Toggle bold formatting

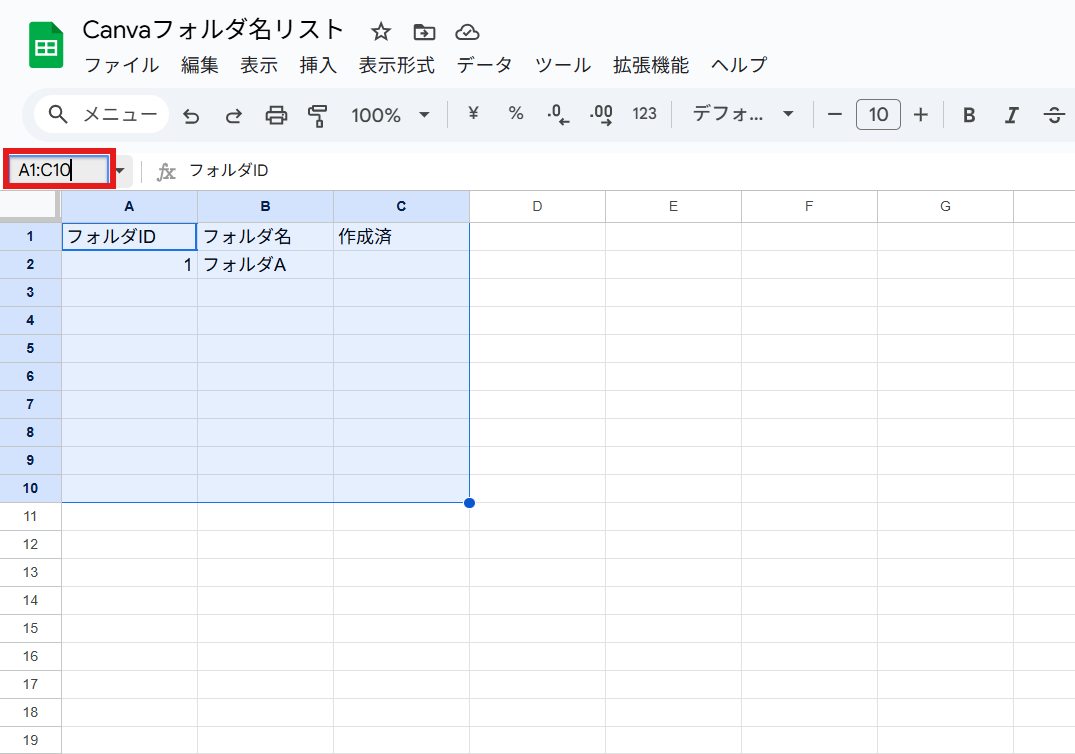[969, 115]
